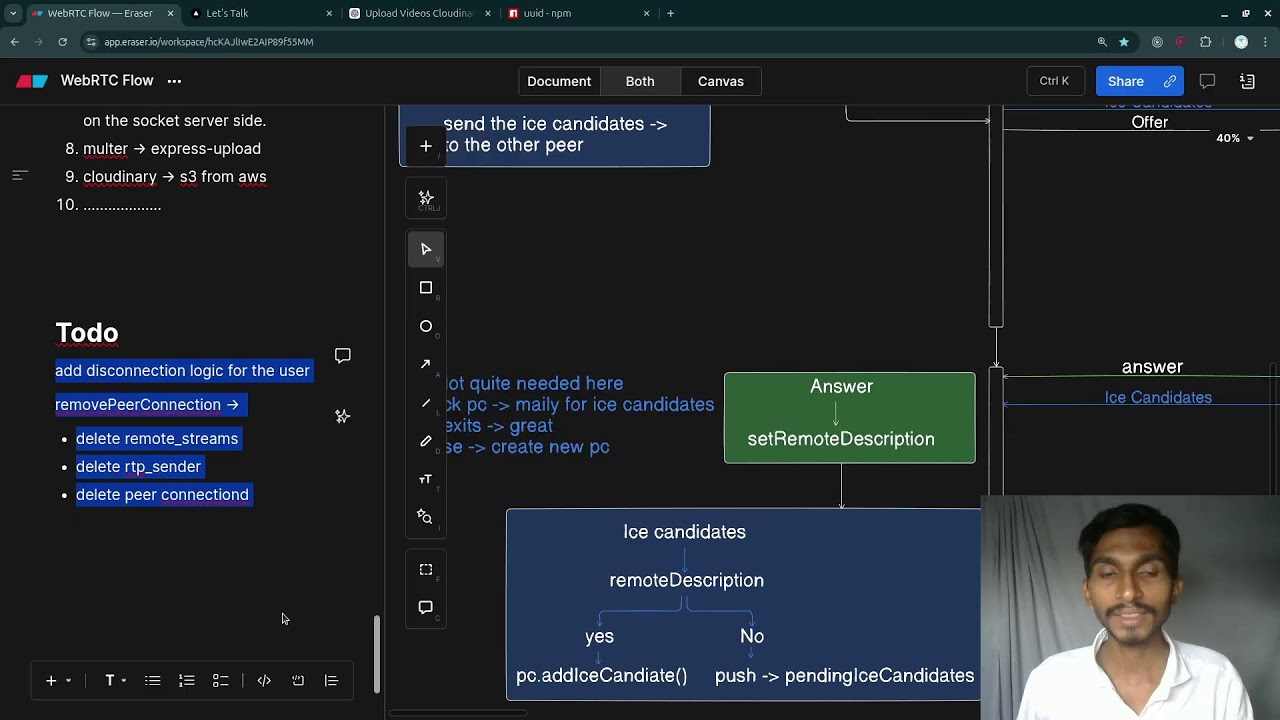1280x720 pixels.
Task: Select the Pencil draw tool
Action: (426, 441)
